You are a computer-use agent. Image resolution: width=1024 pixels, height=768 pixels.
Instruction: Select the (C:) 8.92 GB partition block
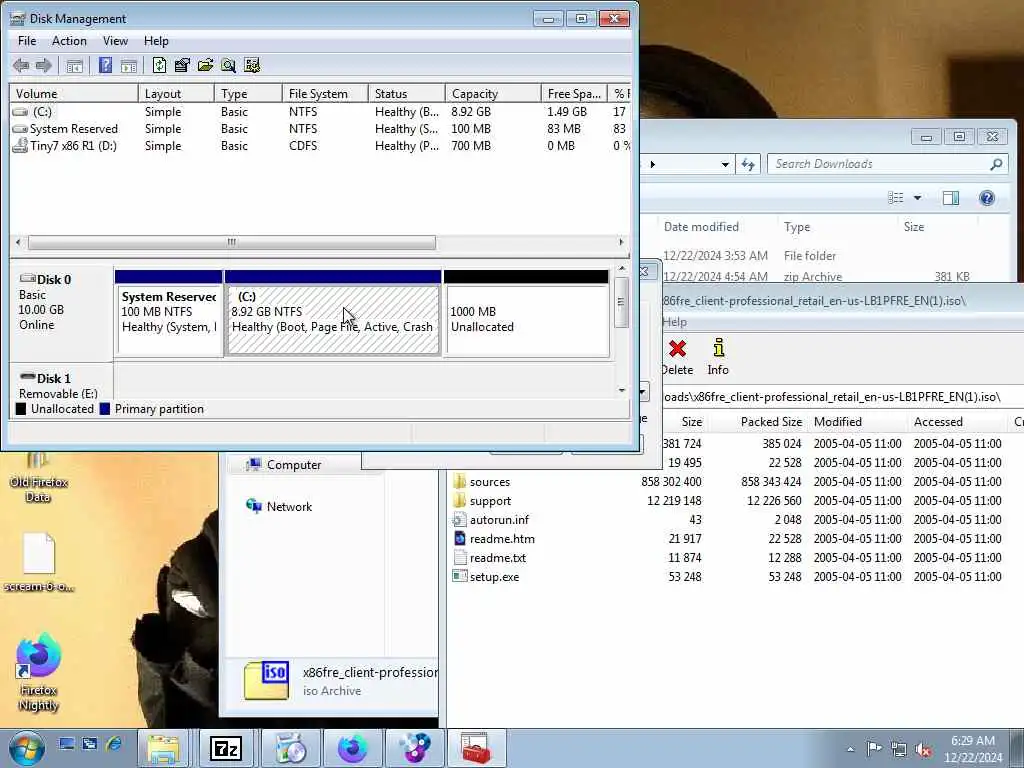[x=332, y=313]
